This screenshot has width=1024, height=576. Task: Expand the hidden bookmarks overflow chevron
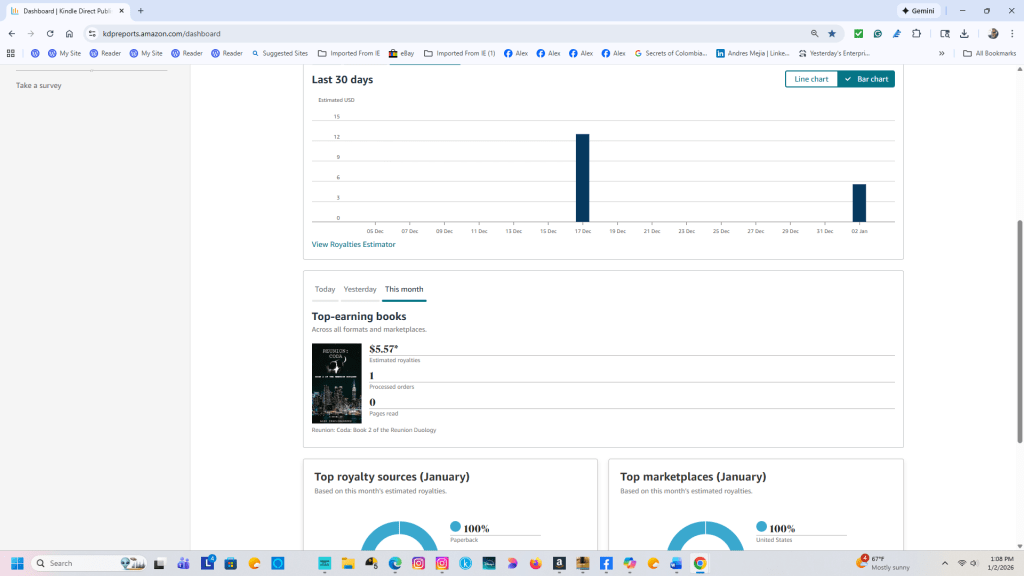coord(941,53)
